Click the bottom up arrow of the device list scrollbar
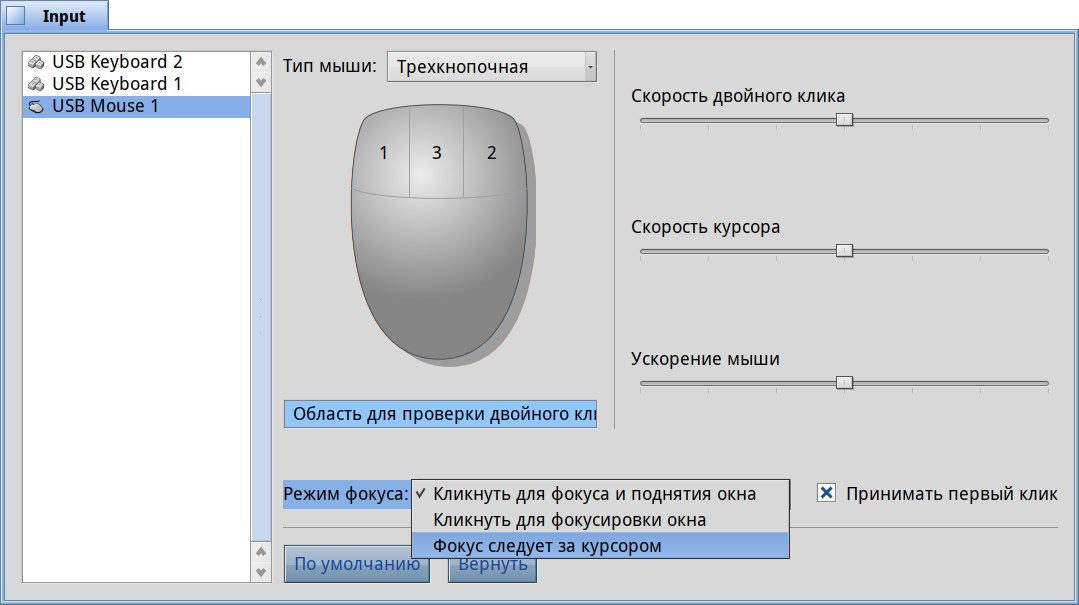Viewport: 1079px width, 605px height. coord(261,551)
